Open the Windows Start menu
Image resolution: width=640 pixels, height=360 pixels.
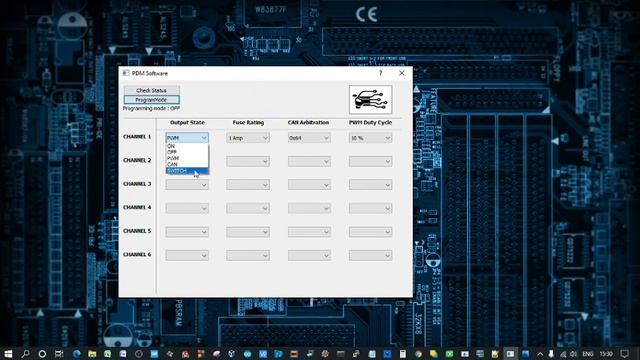coord(8,353)
